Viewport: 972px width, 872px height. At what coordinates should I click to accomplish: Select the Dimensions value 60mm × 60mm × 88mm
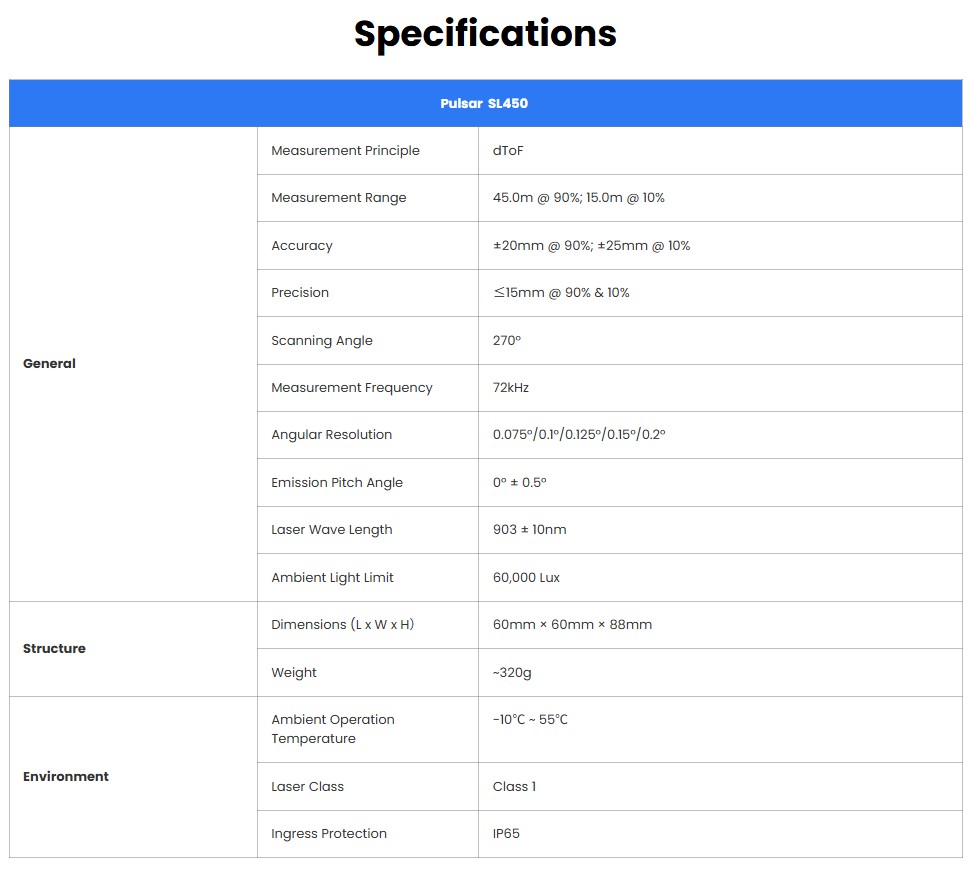pos(572,625)
